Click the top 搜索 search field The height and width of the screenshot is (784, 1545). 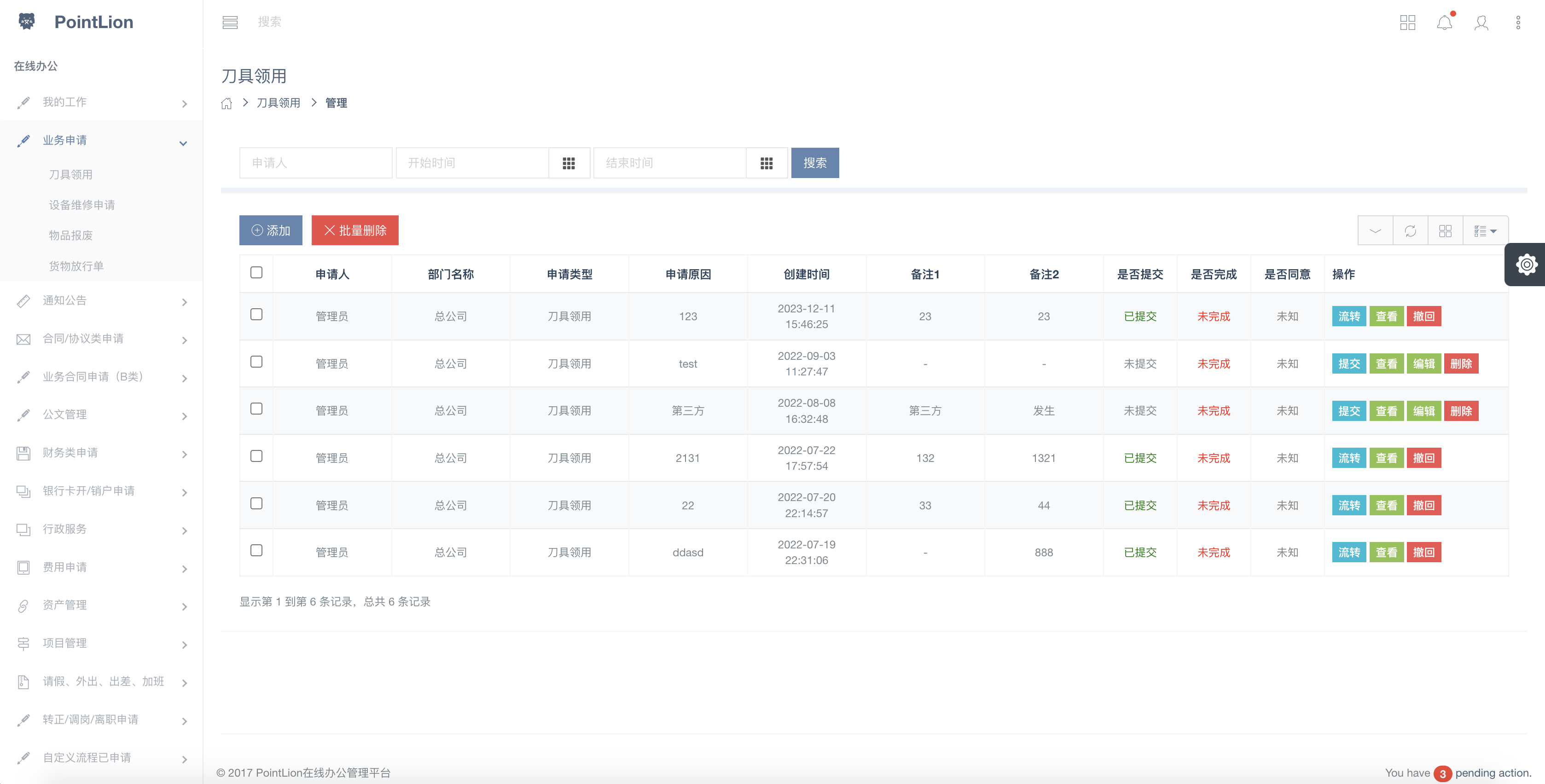[269, 22]
